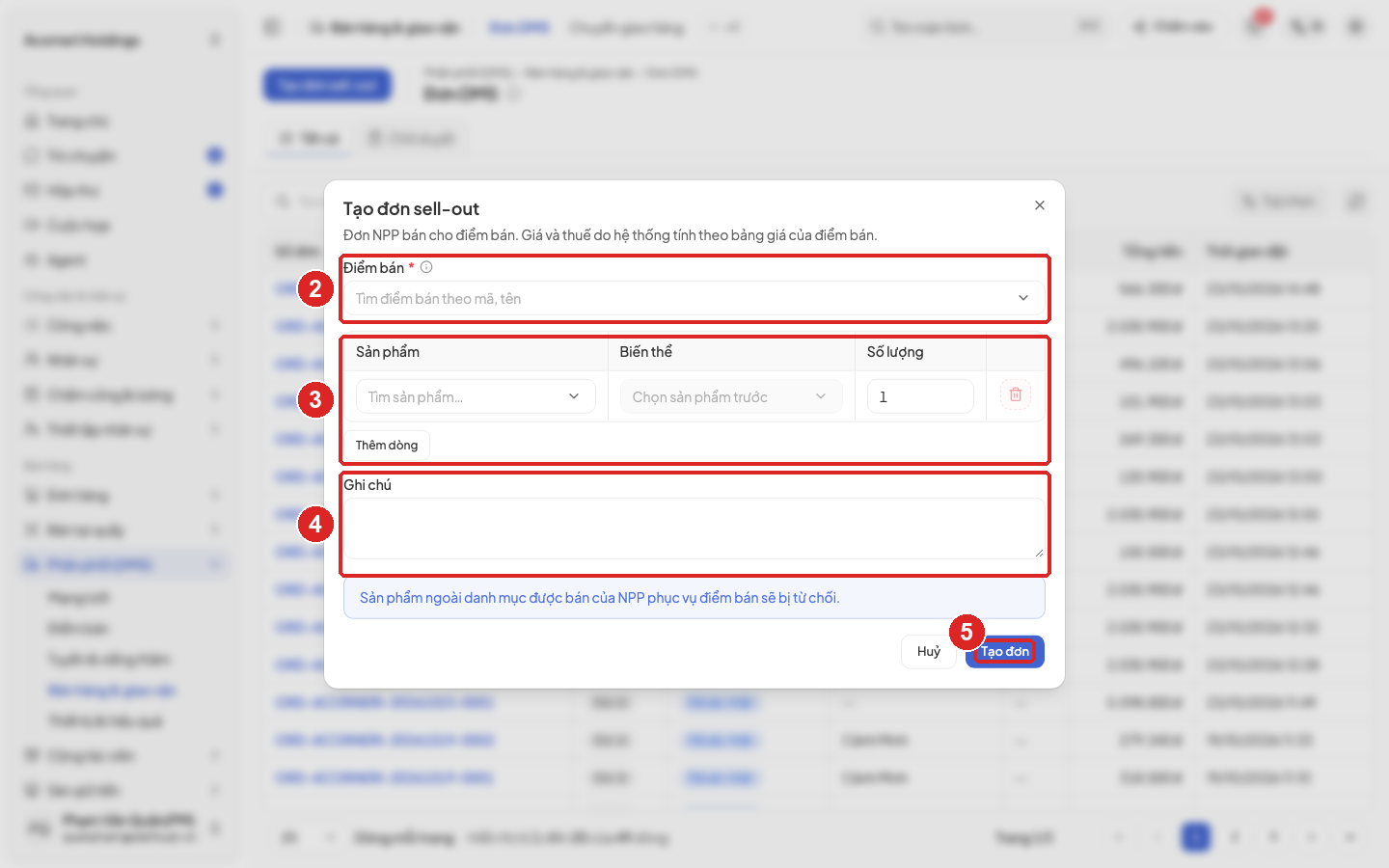Click the dialog title Tạo đơn sell-out
1389x868 pixels.
coord(411,209)
